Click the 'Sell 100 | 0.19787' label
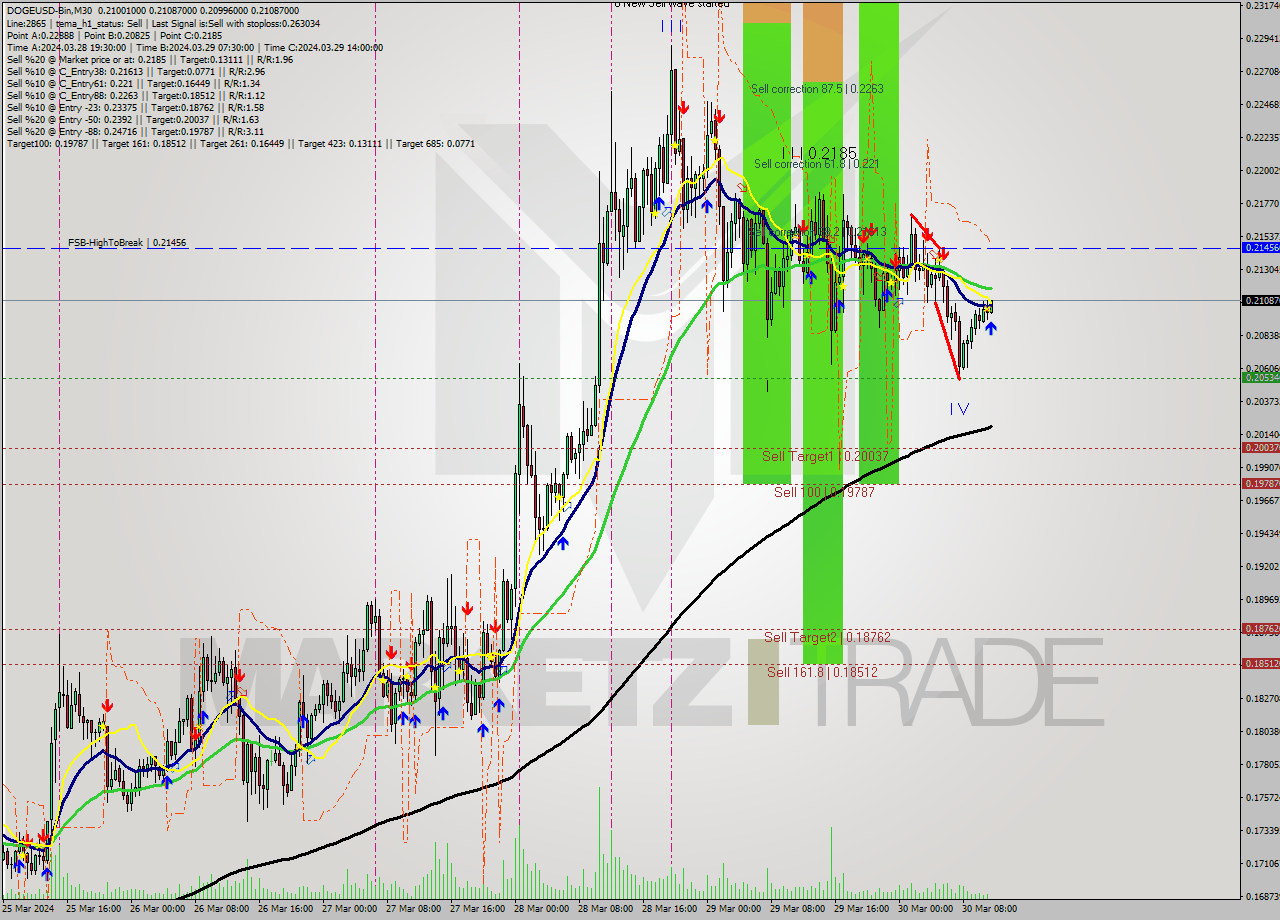This screenshot has height=920, width=1280. pos(824,492)
